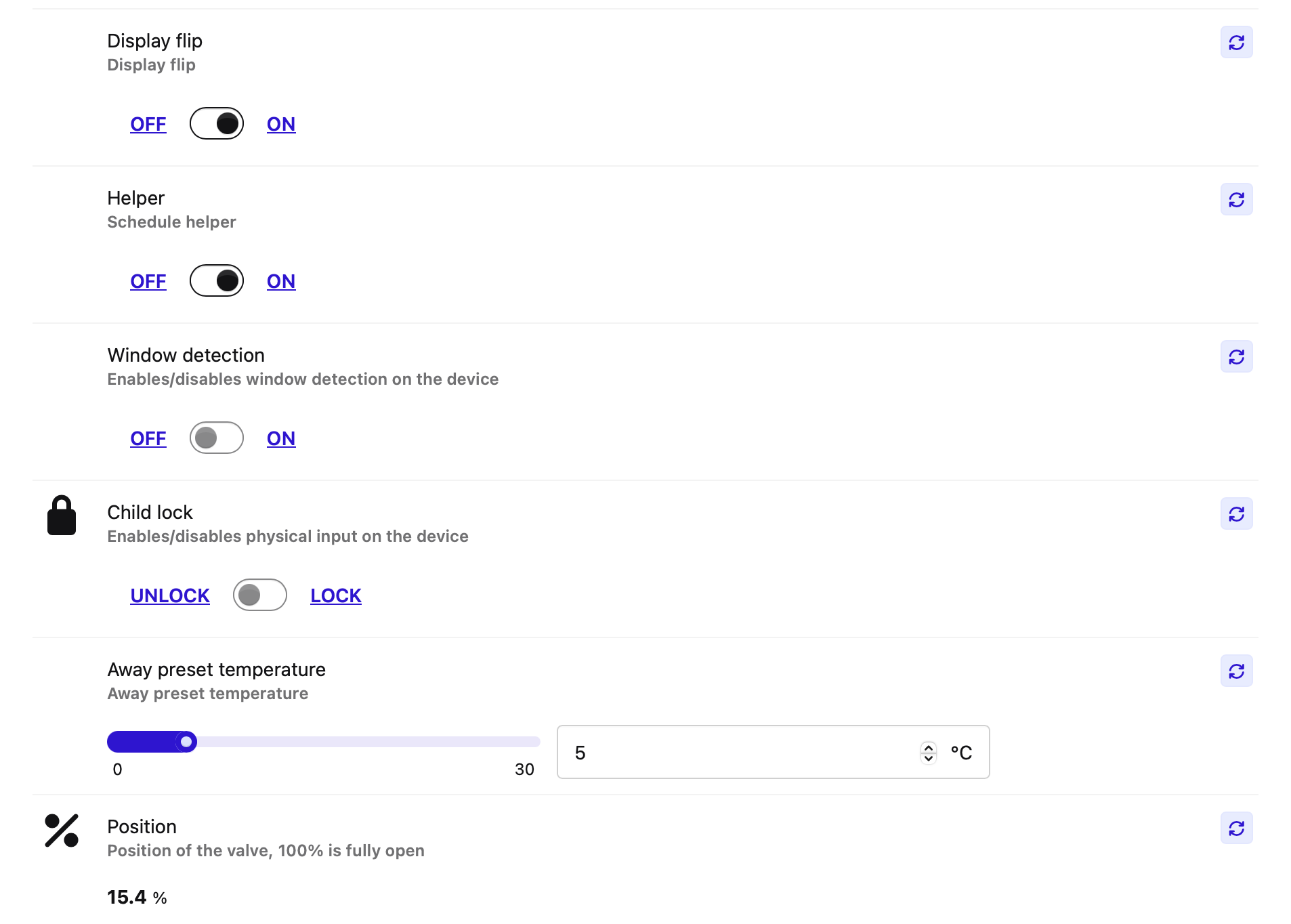Click OFF link for Display flip
Image resolution: width=1291 pixels, height=924 pixels.
tap(148, 124)
